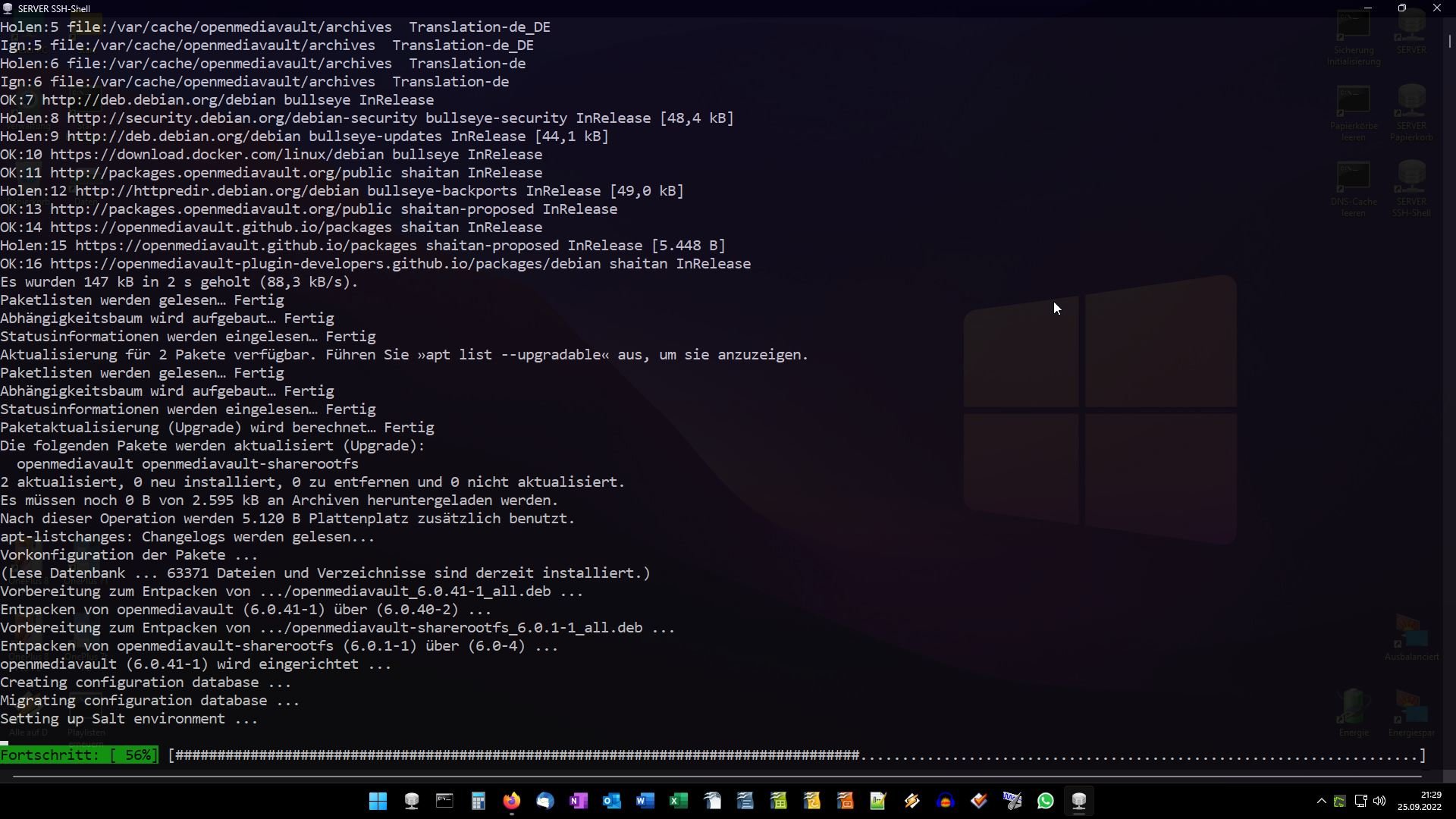1456x819 pixels.
Task: Click 'apt-listchanges: Changelogs werden gelesen...' line
Action: click(x=187, y=537)
